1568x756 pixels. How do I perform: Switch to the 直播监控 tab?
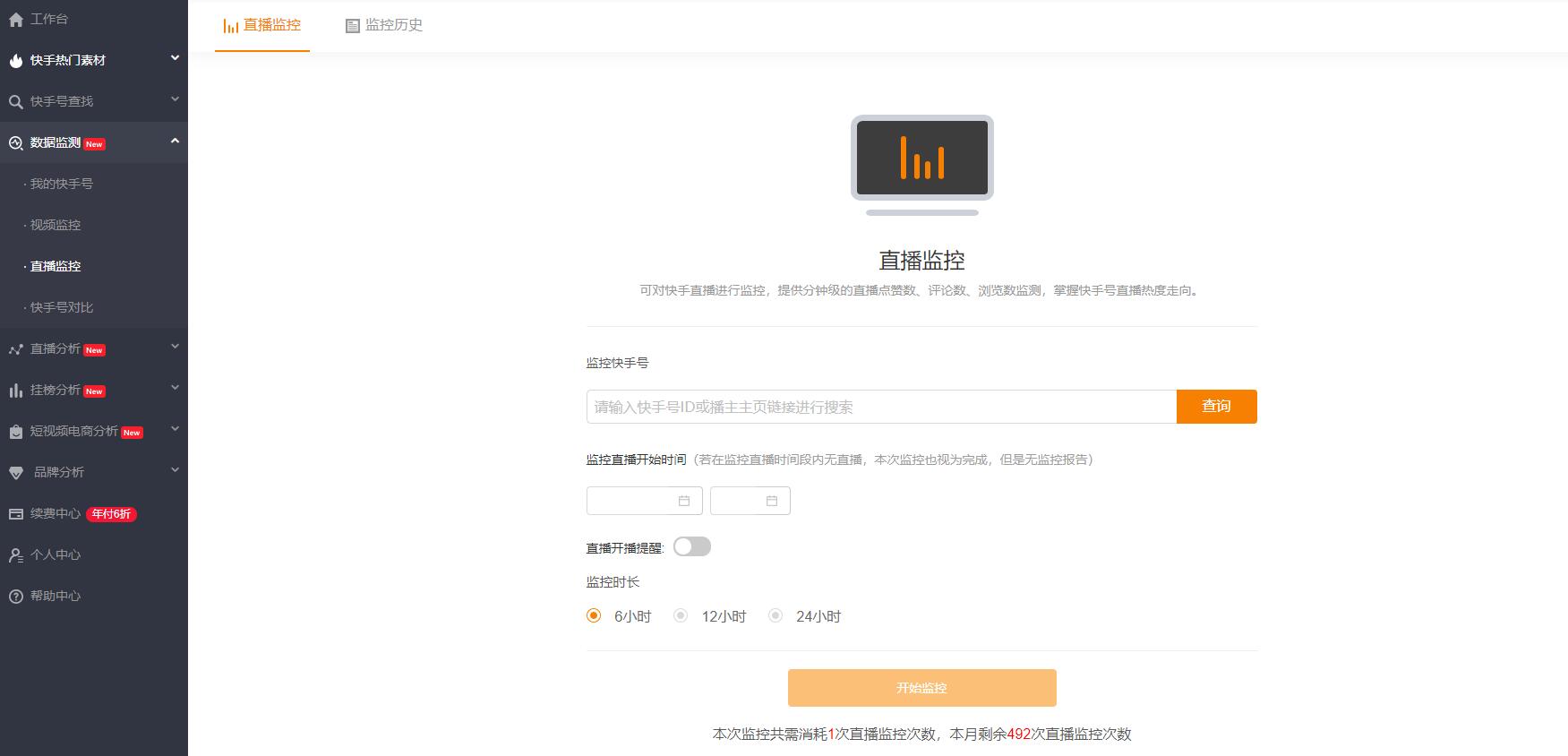(x=262, y=26)
